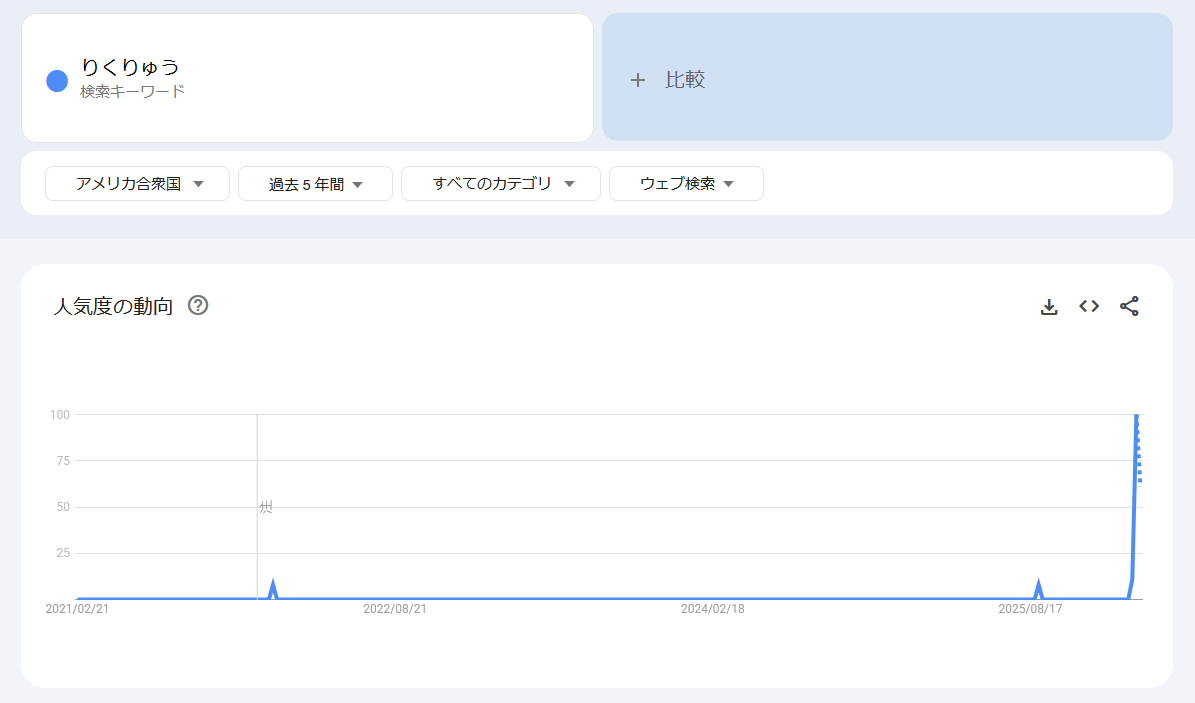Click the 検索キーワード subtitle text
This screenshot has width=1195, height=703.
(x=133, y=92)
